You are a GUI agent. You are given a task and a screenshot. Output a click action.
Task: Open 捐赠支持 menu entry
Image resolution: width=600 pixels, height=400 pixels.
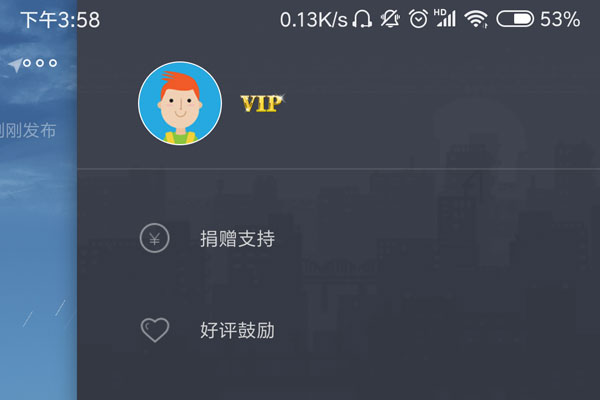click(237, 239)
